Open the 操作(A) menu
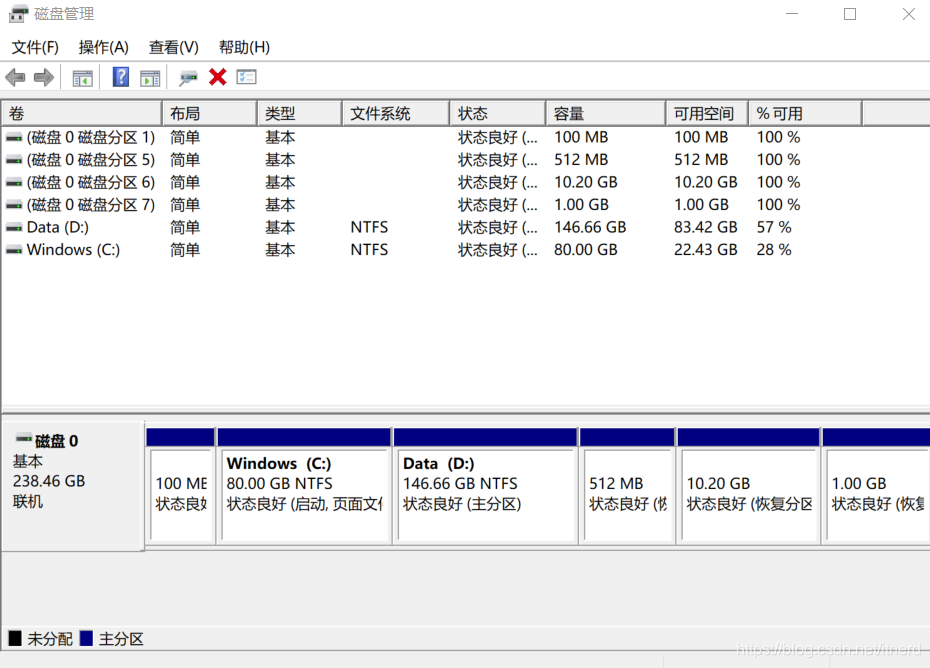This screenshot has width=930, height=668. pyautogui.click(x=103, y=47)
